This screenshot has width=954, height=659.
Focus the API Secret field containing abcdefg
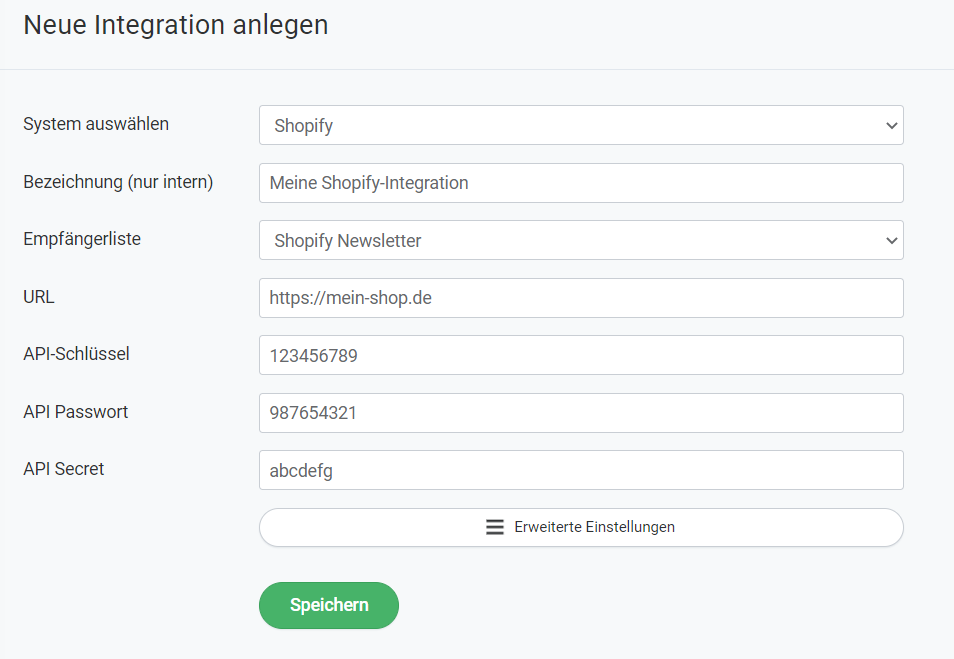[x=580, y=470]
